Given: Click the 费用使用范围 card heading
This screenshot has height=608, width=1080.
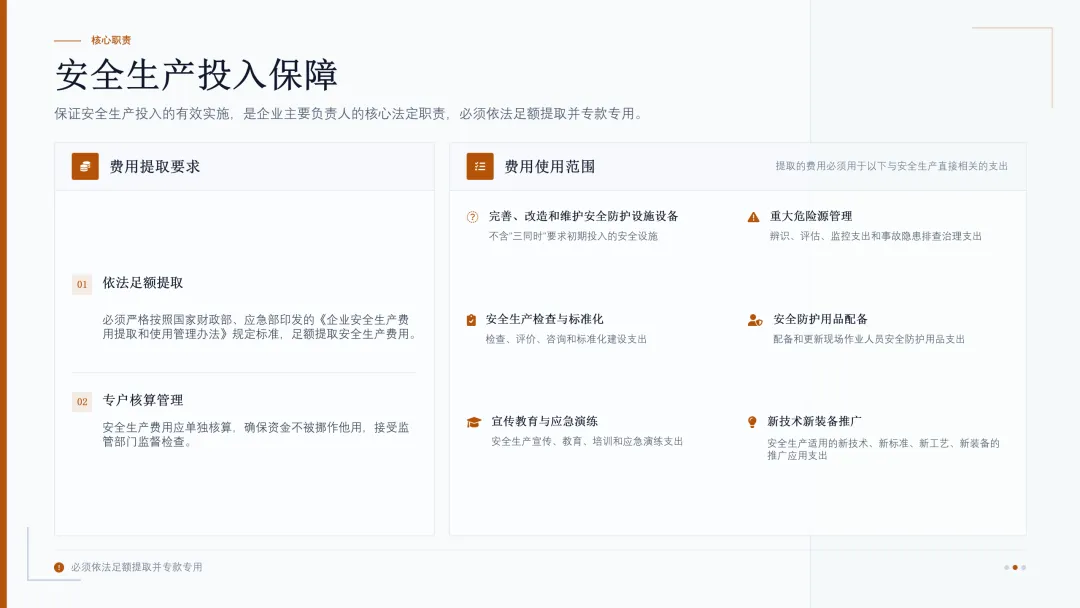Looking at the screenshot, I should coord(550,167).
